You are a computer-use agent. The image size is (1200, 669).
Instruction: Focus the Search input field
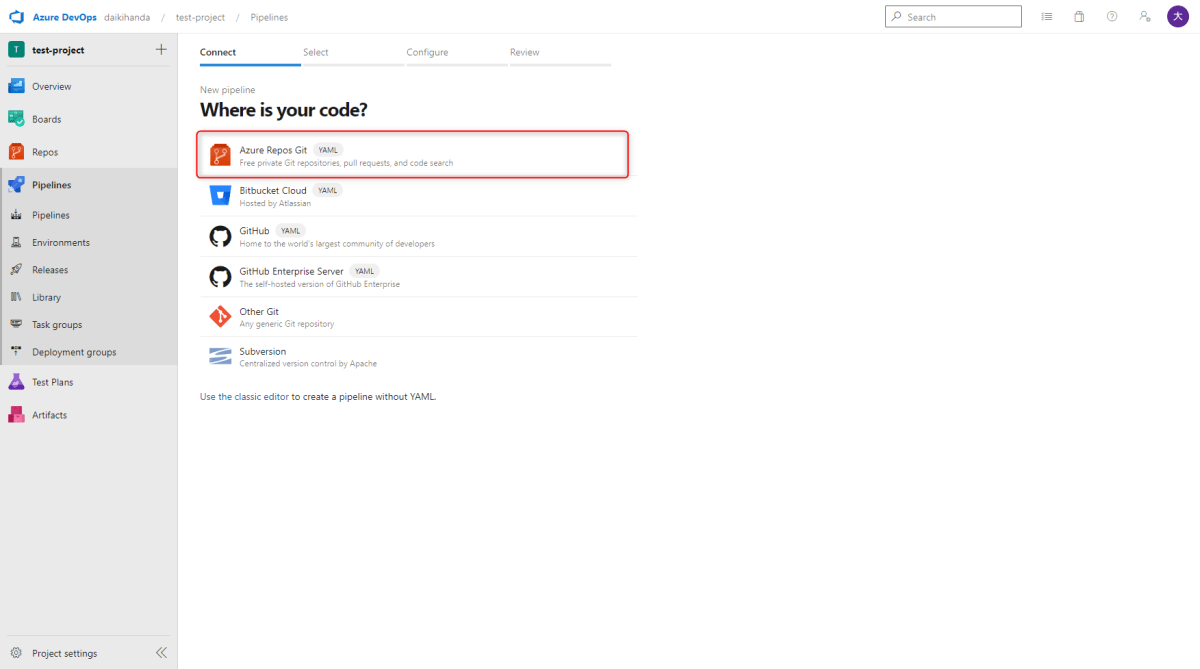(x=953, y=17)
